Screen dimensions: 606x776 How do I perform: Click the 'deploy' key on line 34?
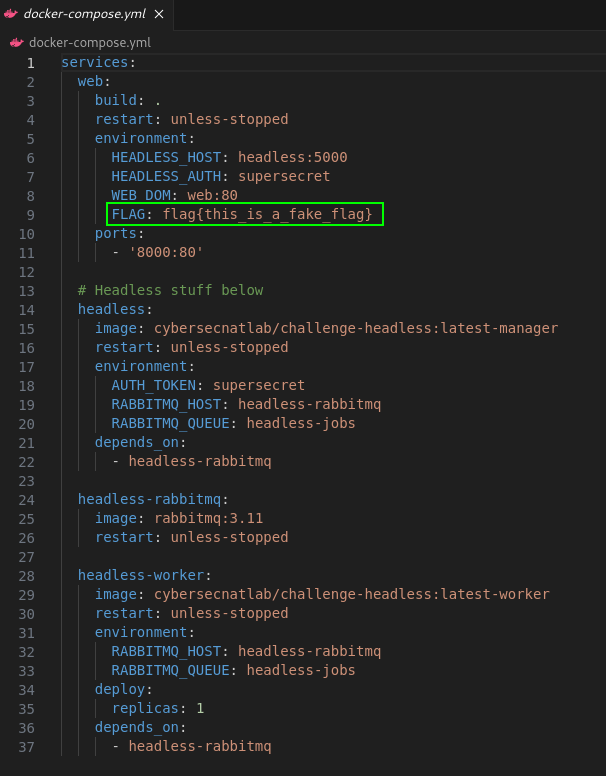(x=120, y=689)
